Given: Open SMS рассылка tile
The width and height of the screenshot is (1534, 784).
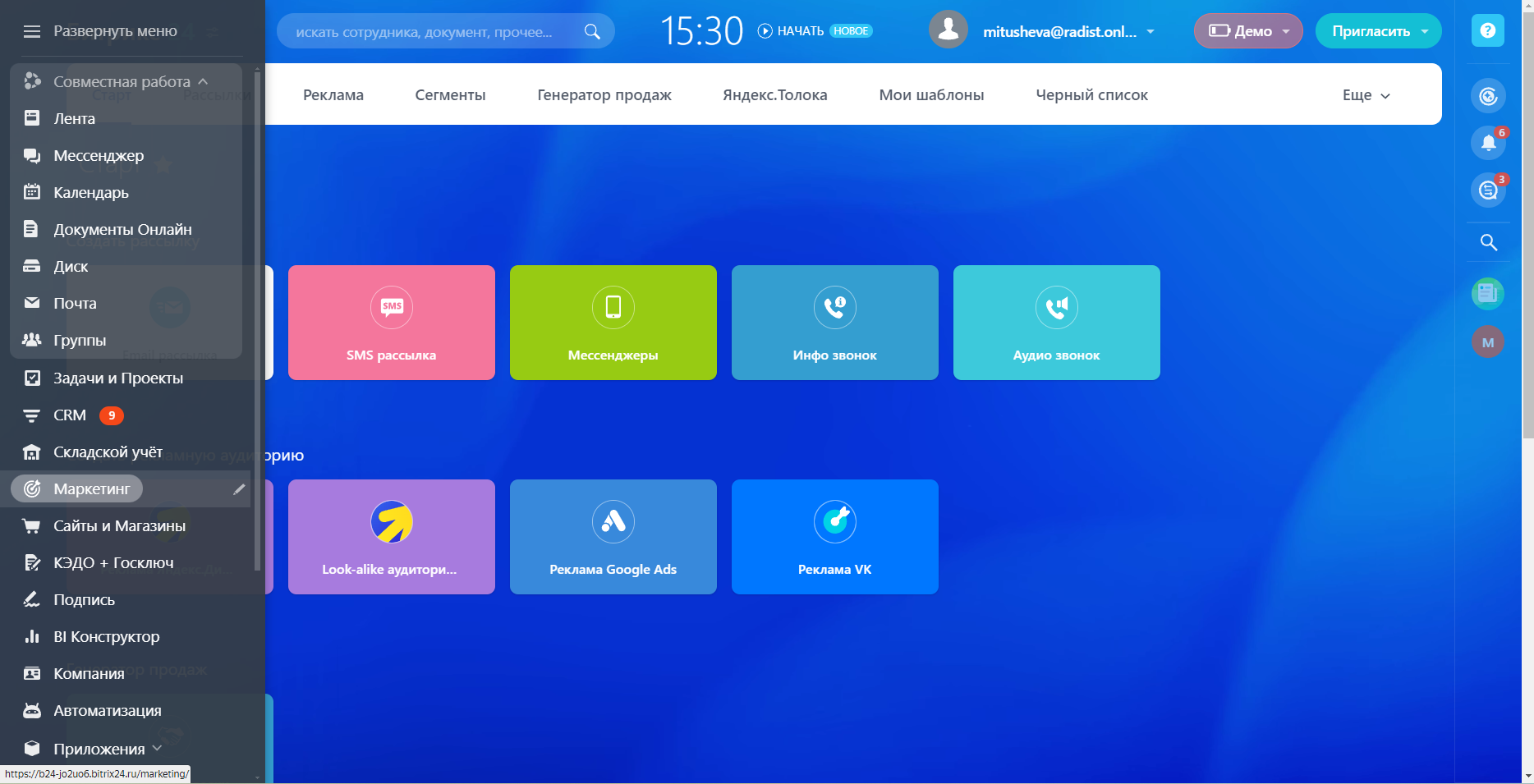Looking at the screenshot, I should pos(392,323).
